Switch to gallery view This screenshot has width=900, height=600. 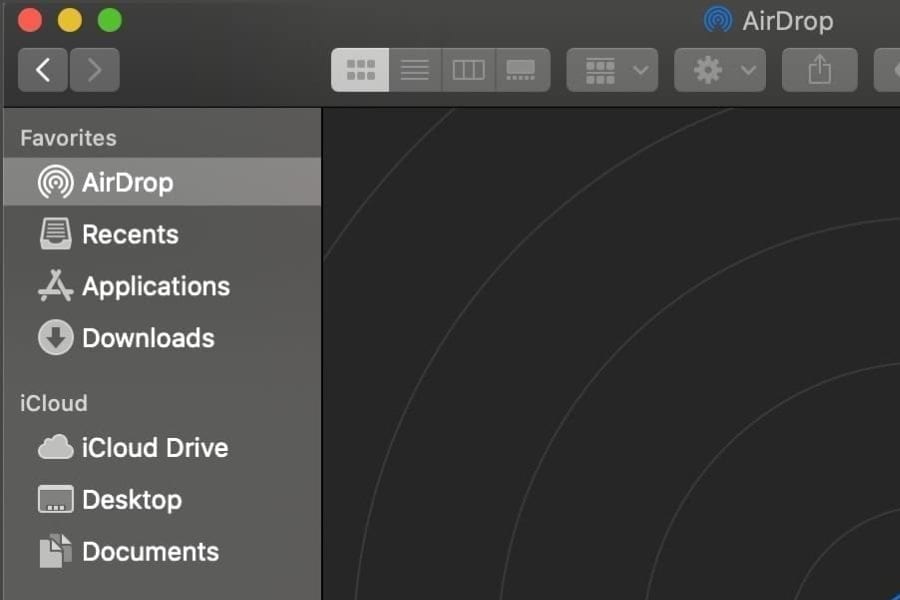[522, 69]
